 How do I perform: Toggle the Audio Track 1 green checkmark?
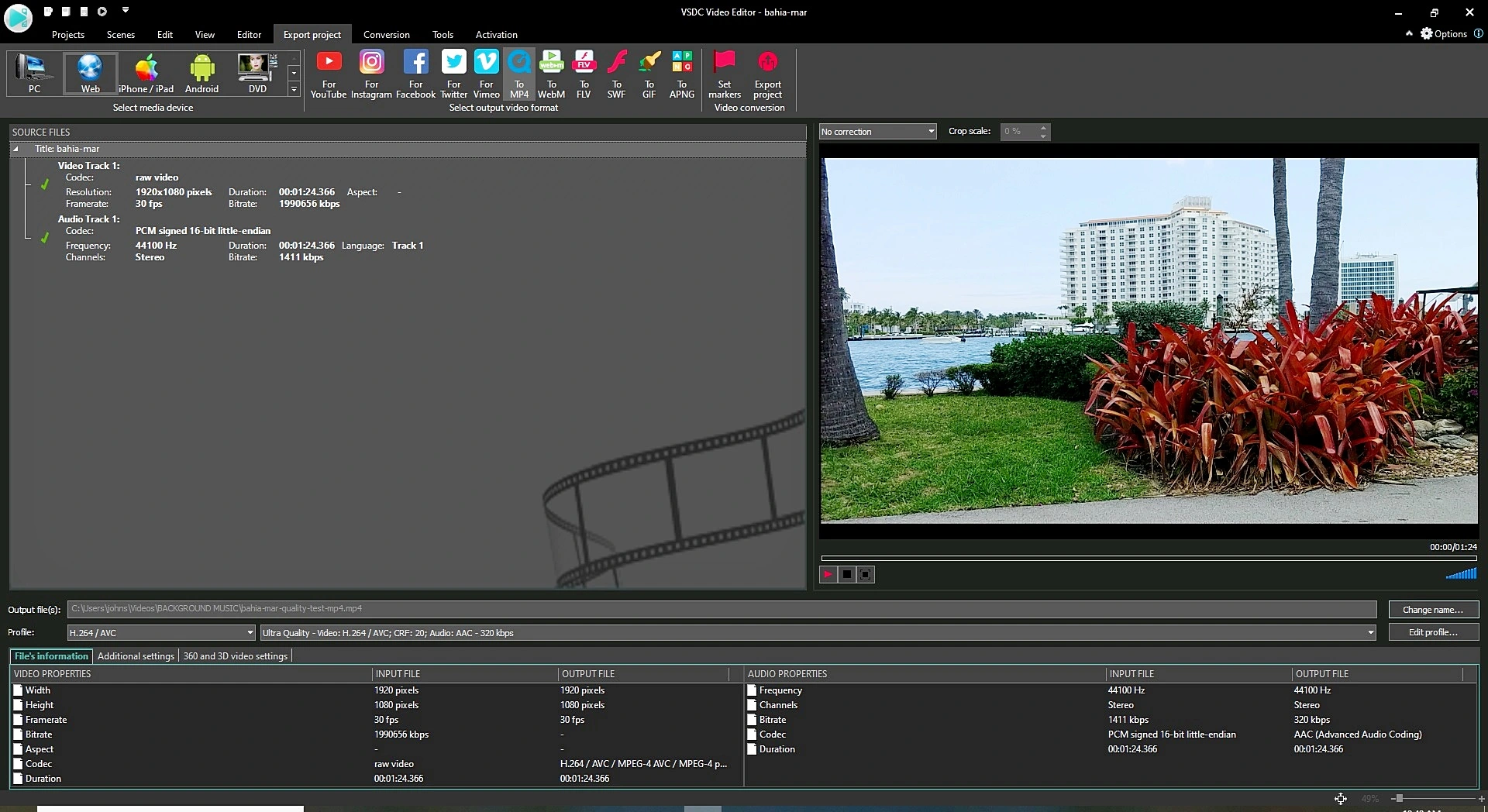tap(45, 238)
